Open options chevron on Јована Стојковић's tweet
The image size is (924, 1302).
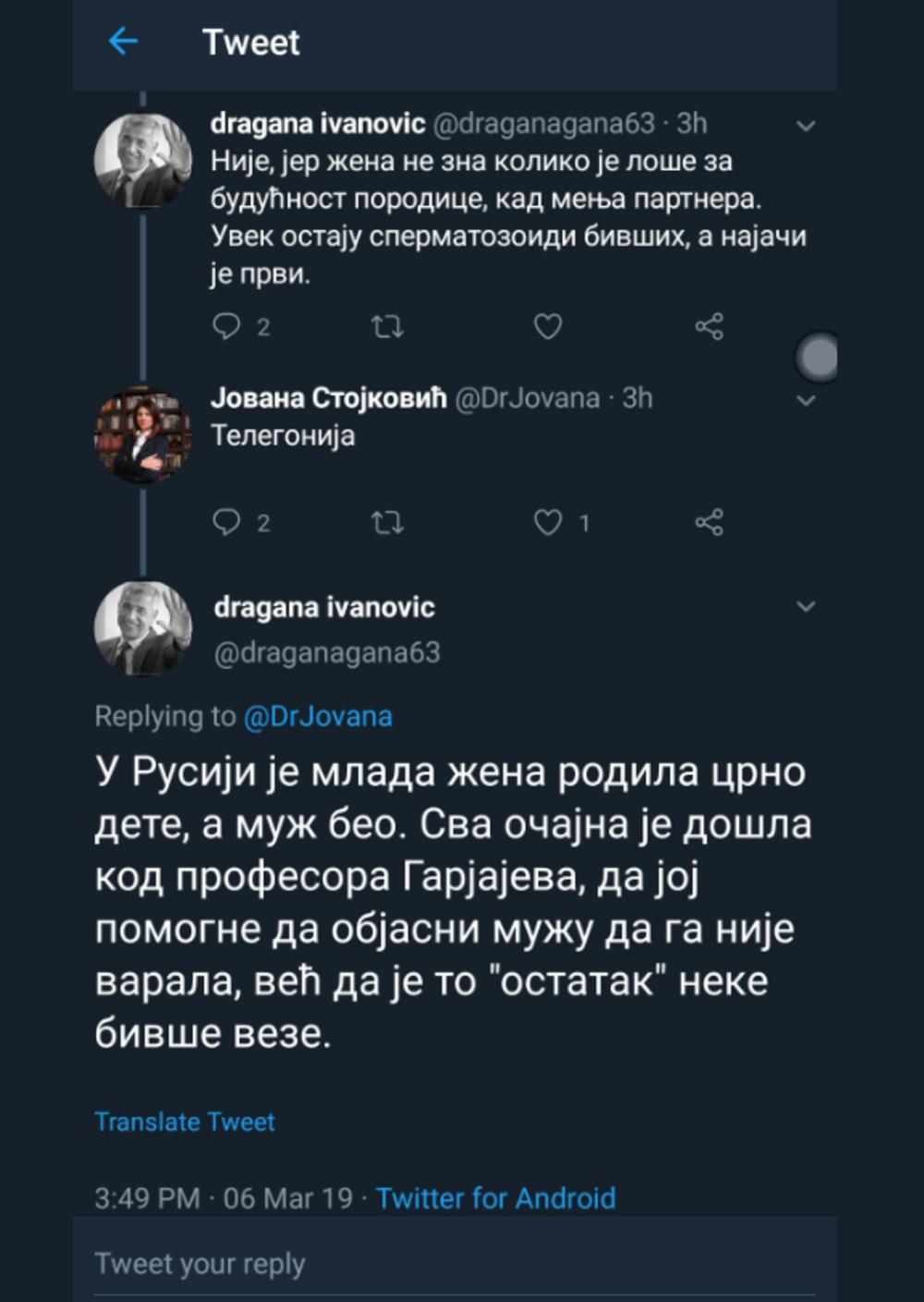pos(806,400)
